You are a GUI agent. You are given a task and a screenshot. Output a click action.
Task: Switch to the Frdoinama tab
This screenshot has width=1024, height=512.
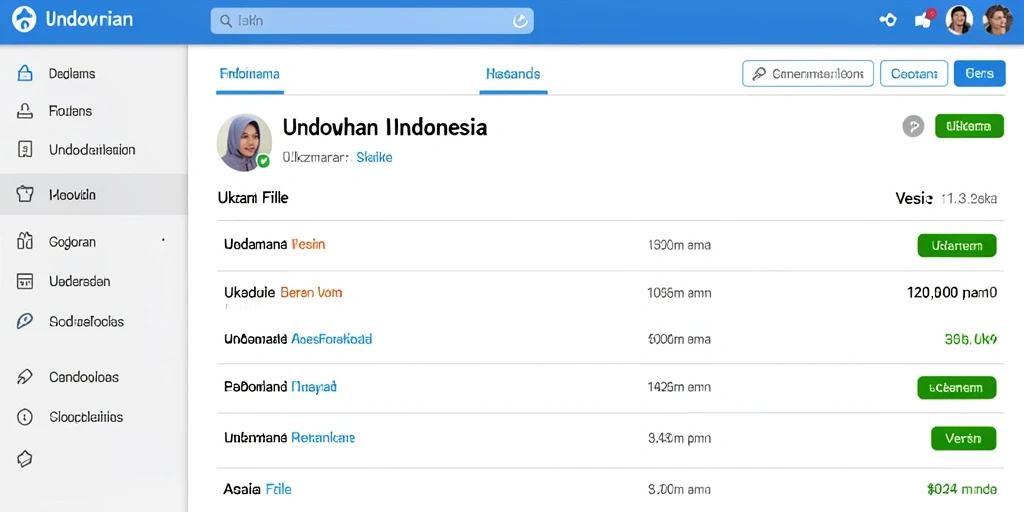249,74
